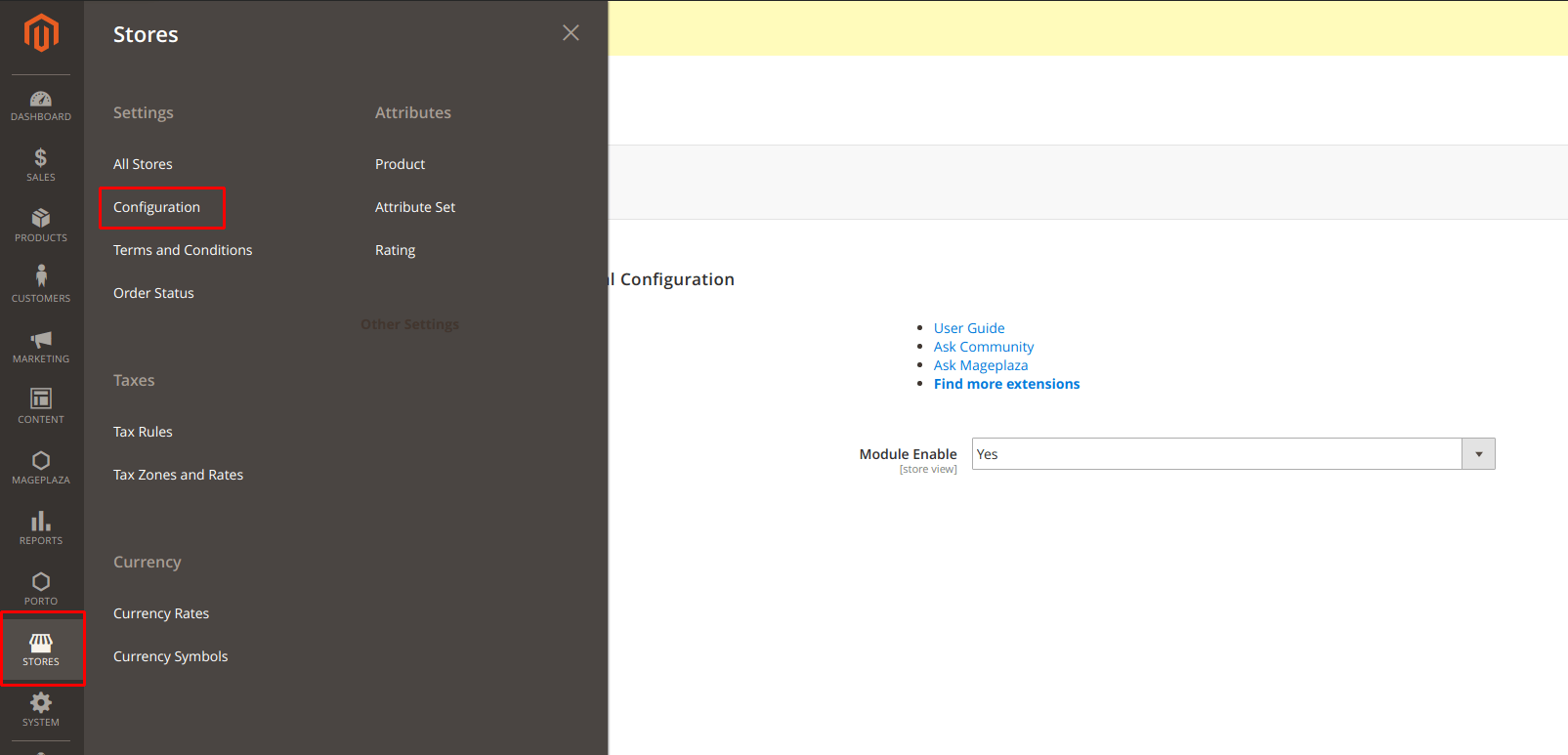
Task: Open Rating attributes page
Action: tap(395, 250)
